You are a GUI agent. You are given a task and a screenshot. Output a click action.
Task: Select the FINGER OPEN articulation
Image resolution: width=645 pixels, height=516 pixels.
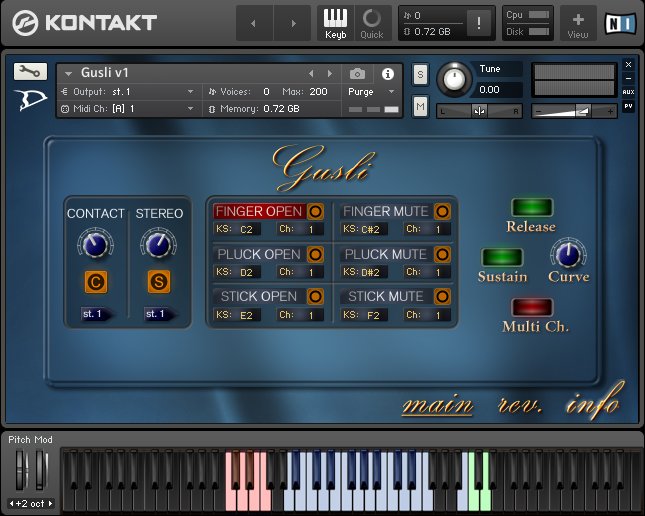pyautogui.click(x=259, y=212)
